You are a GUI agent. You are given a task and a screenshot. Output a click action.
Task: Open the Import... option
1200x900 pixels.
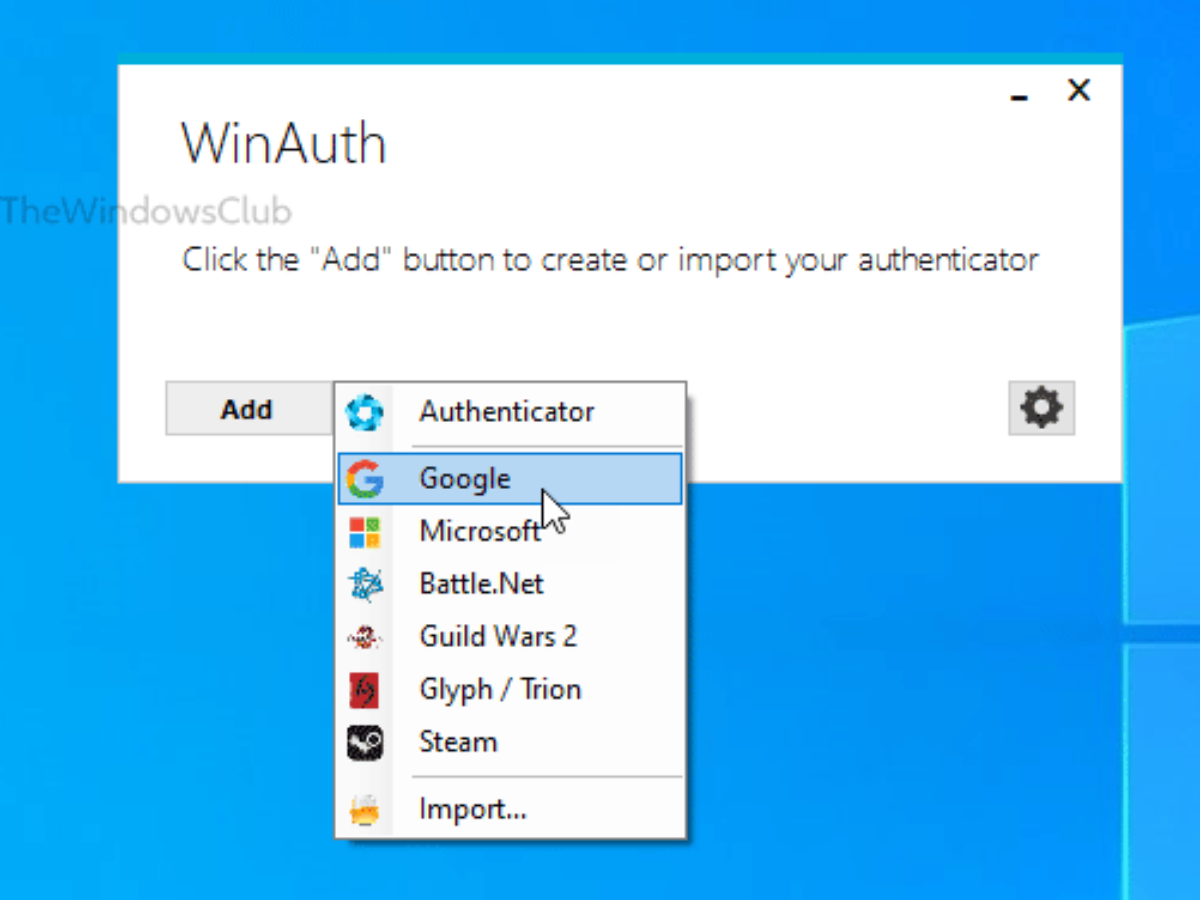point(510,809)
